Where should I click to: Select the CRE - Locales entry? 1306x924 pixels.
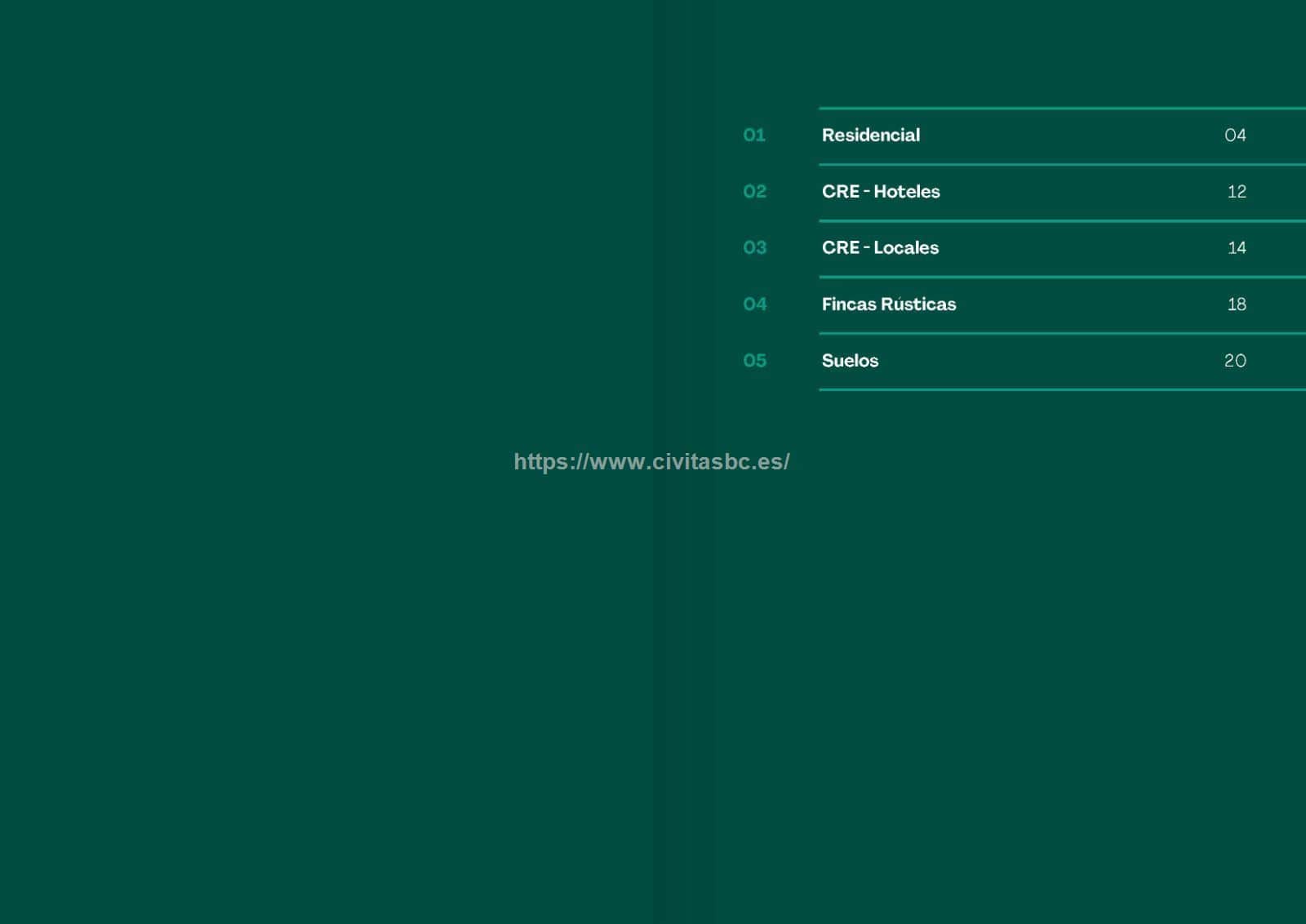(880, 248)
